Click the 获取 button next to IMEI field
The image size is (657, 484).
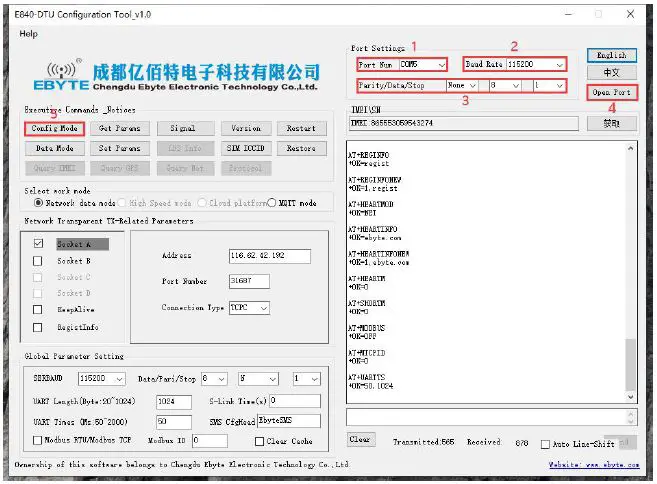pos(612,124)
